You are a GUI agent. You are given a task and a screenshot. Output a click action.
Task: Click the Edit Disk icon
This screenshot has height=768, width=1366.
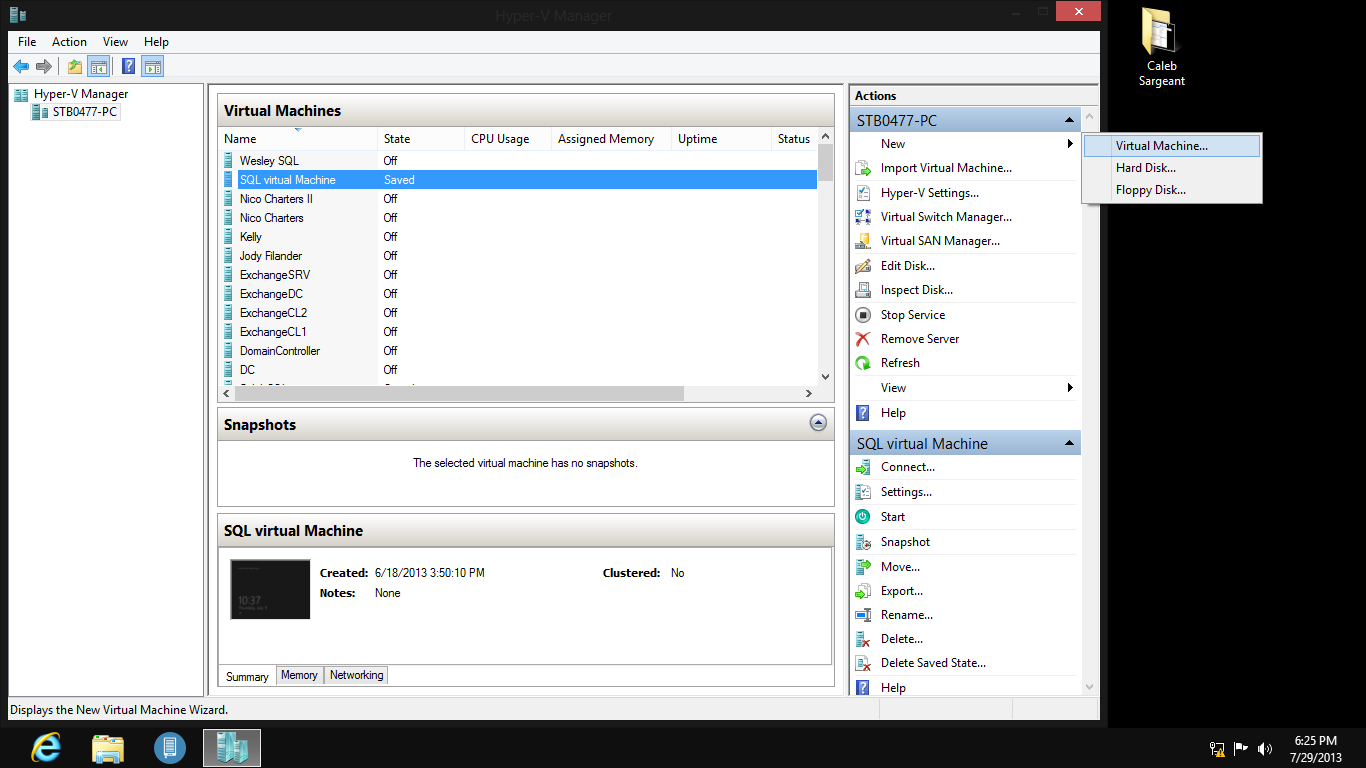click(863, 266)
